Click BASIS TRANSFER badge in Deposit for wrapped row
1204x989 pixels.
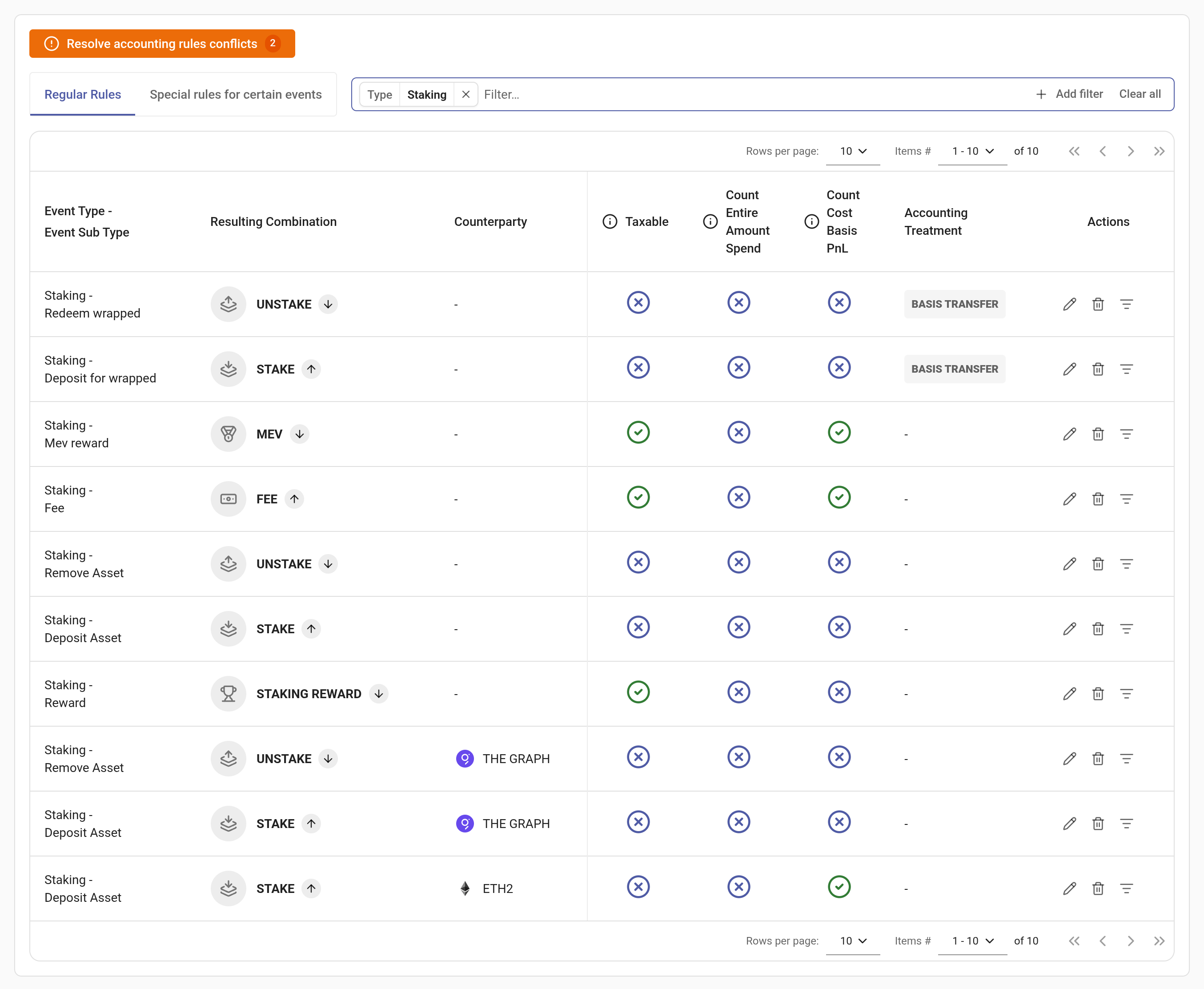pos(955,369)
